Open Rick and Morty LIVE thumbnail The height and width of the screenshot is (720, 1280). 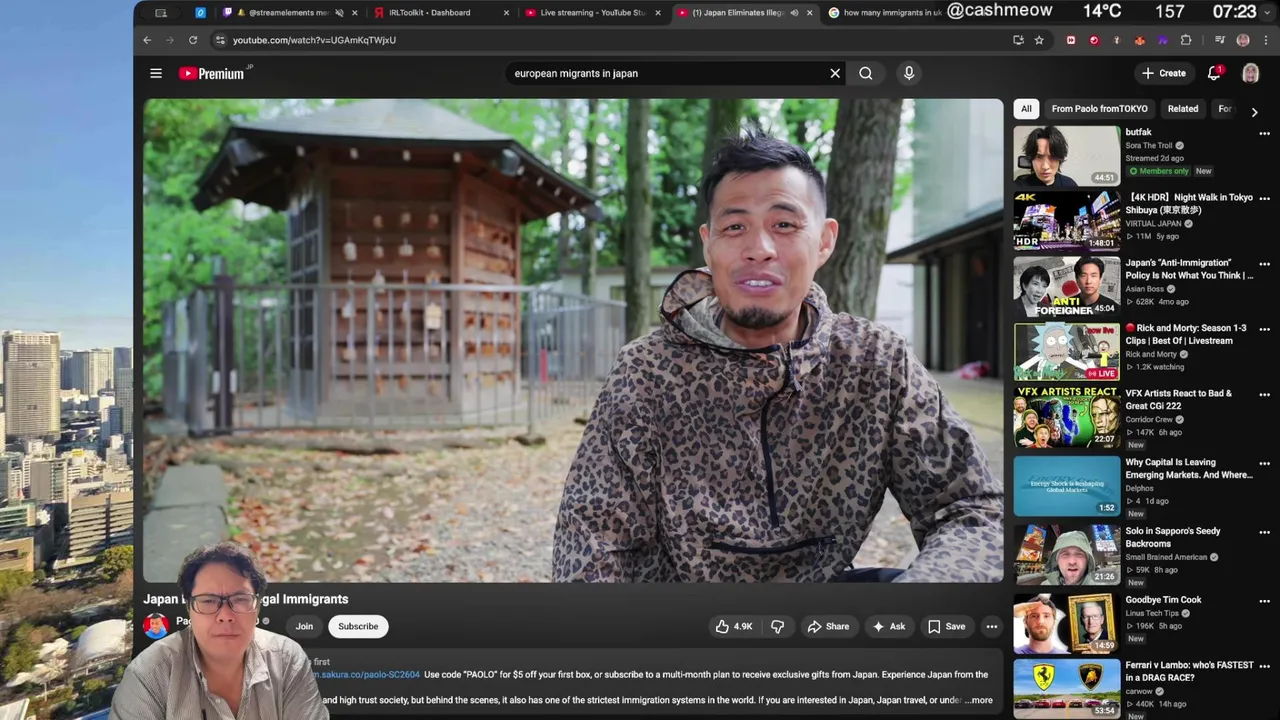[1067, 351]
